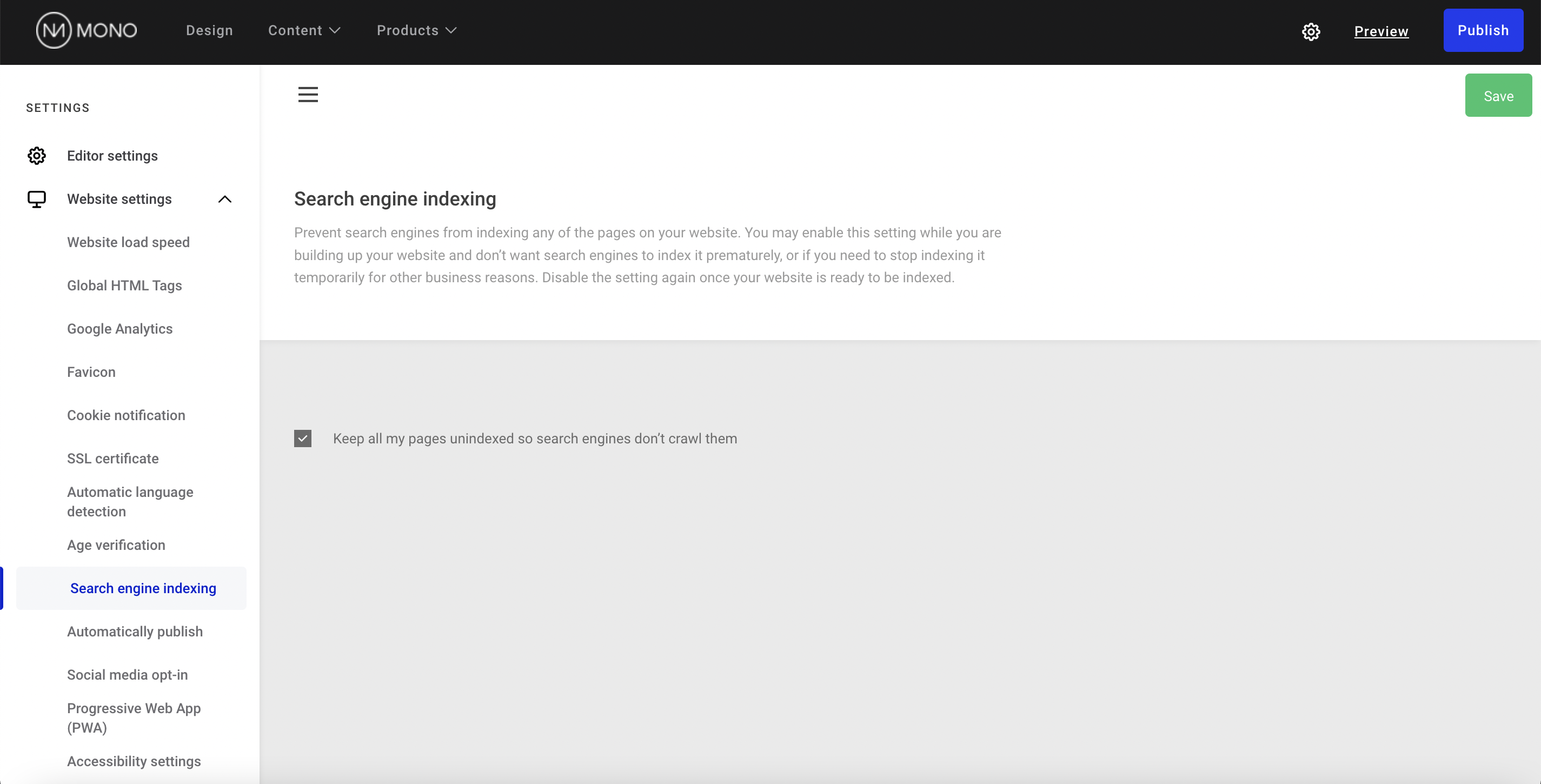Select Search engine indexing item
The height and width of the screenshot is (784, 1541).
click(x=131, y=588)
